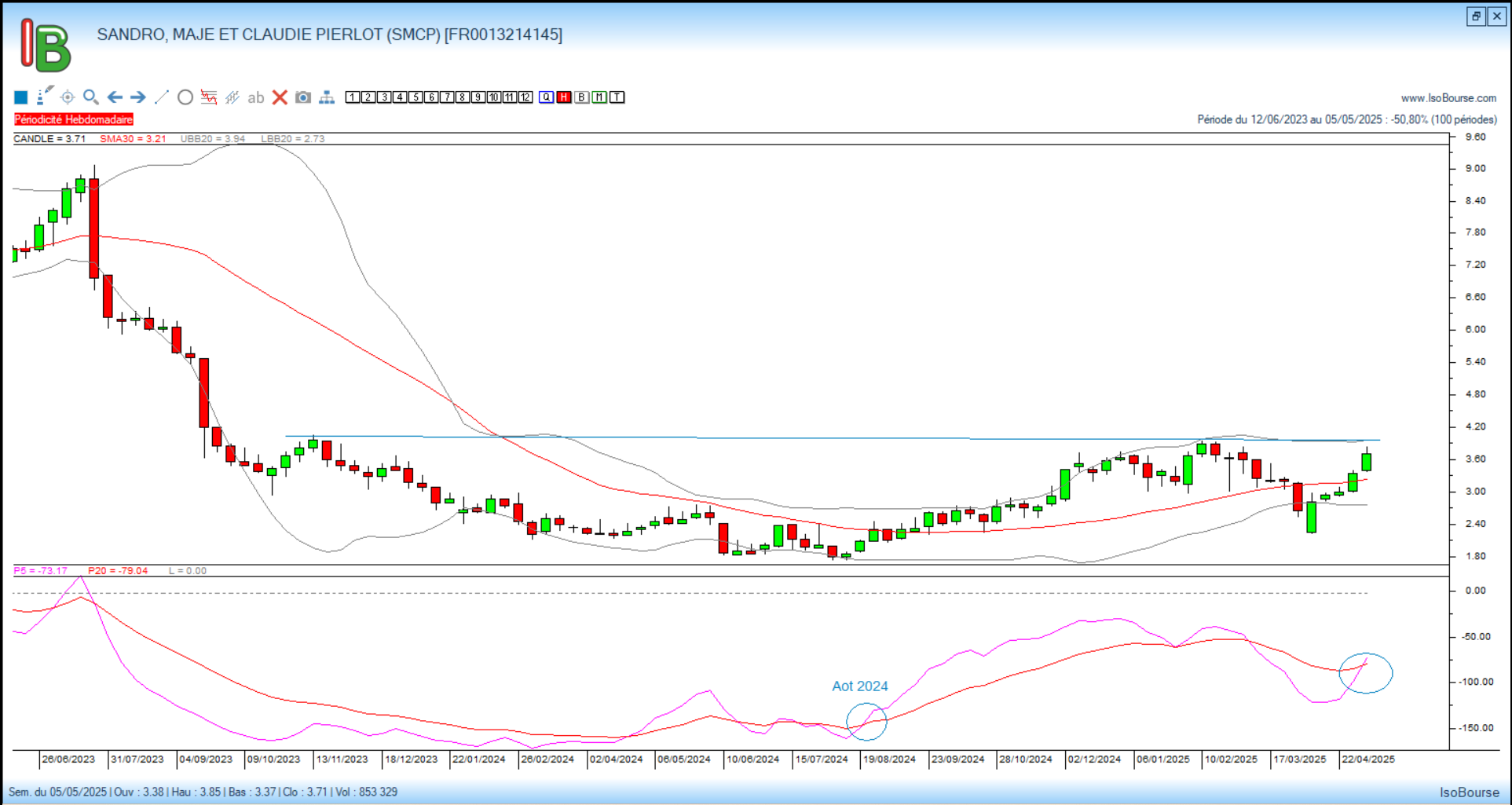Viewport: 1512px width, 805px height.
Task: Select duration box 8
Action: 462,97
